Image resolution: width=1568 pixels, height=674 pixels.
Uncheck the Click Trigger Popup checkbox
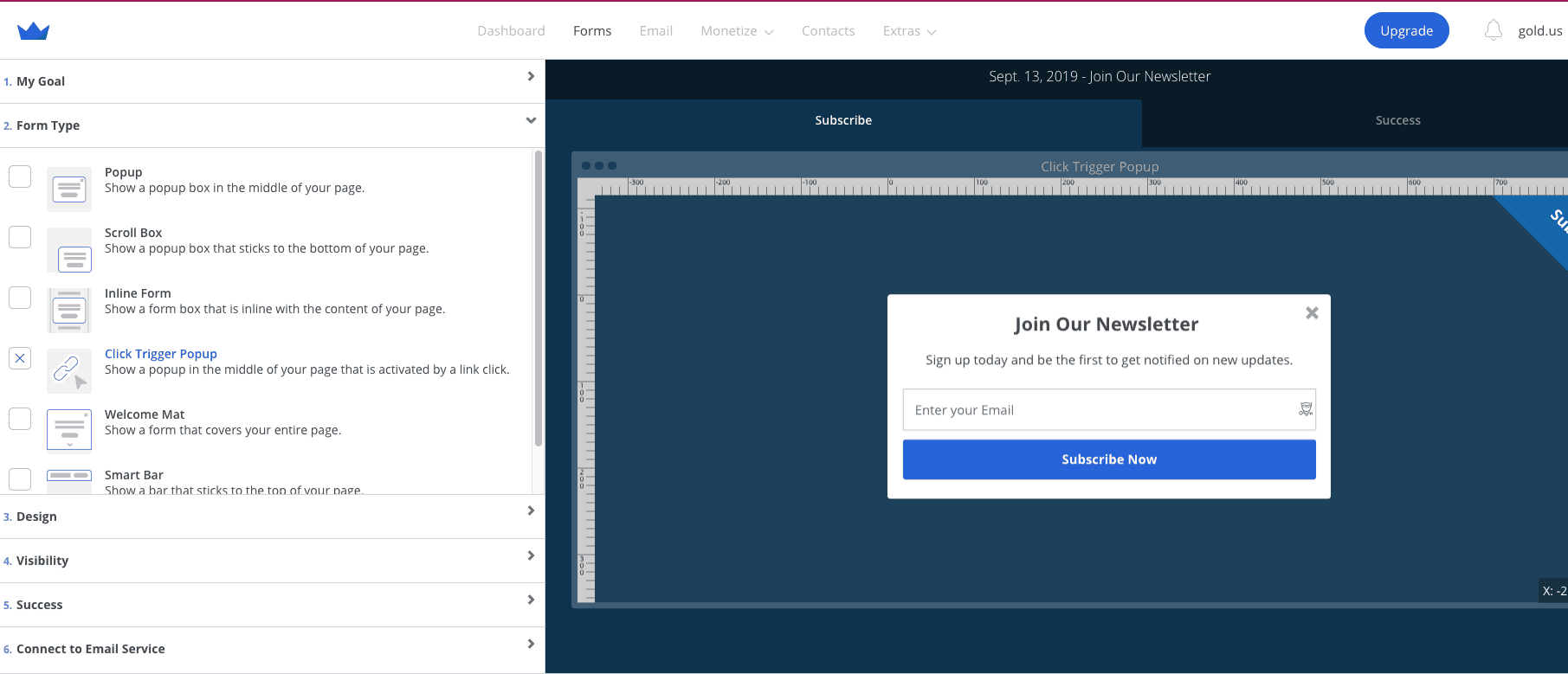[x=20, y=358]
